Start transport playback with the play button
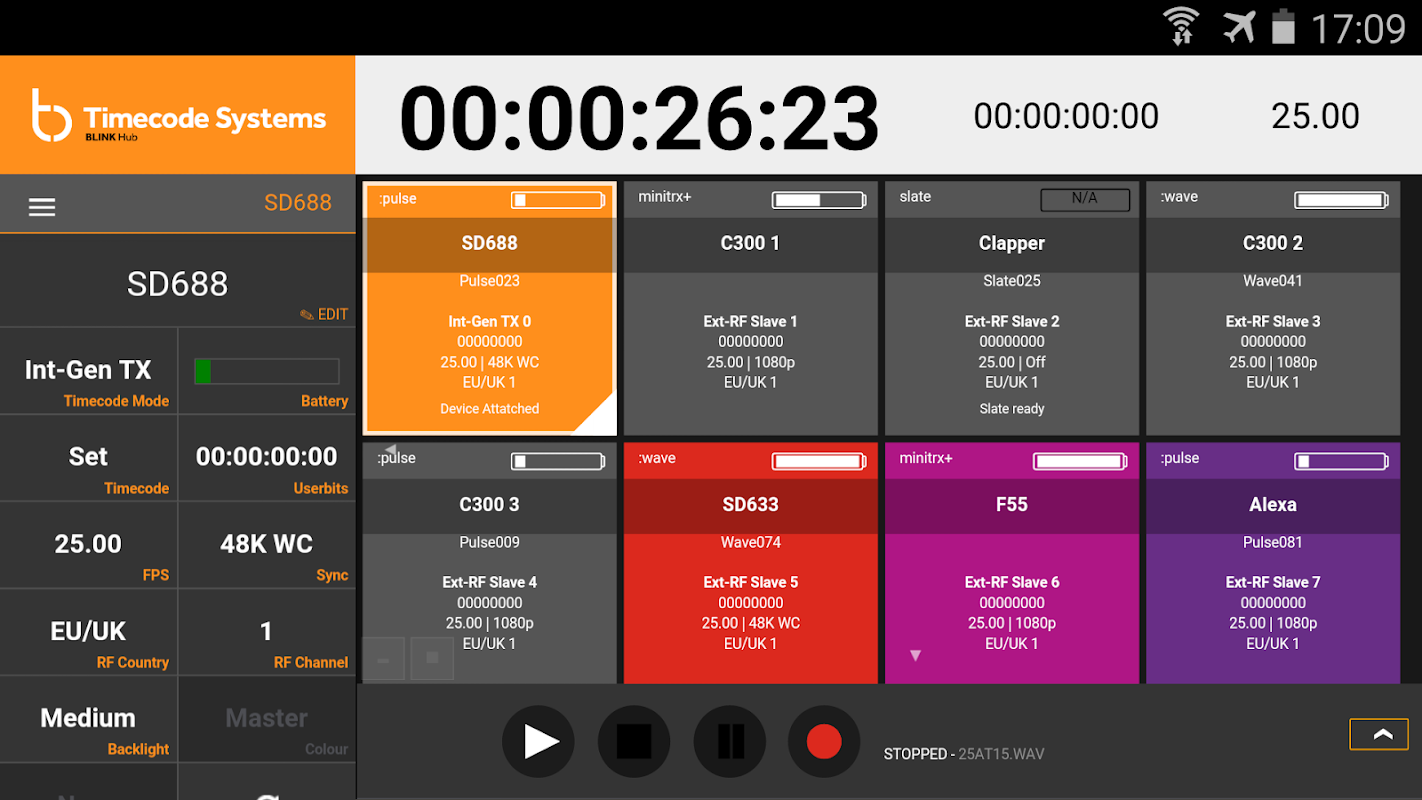The width and height of the screenshot is (1422, 800). [538, 741]
